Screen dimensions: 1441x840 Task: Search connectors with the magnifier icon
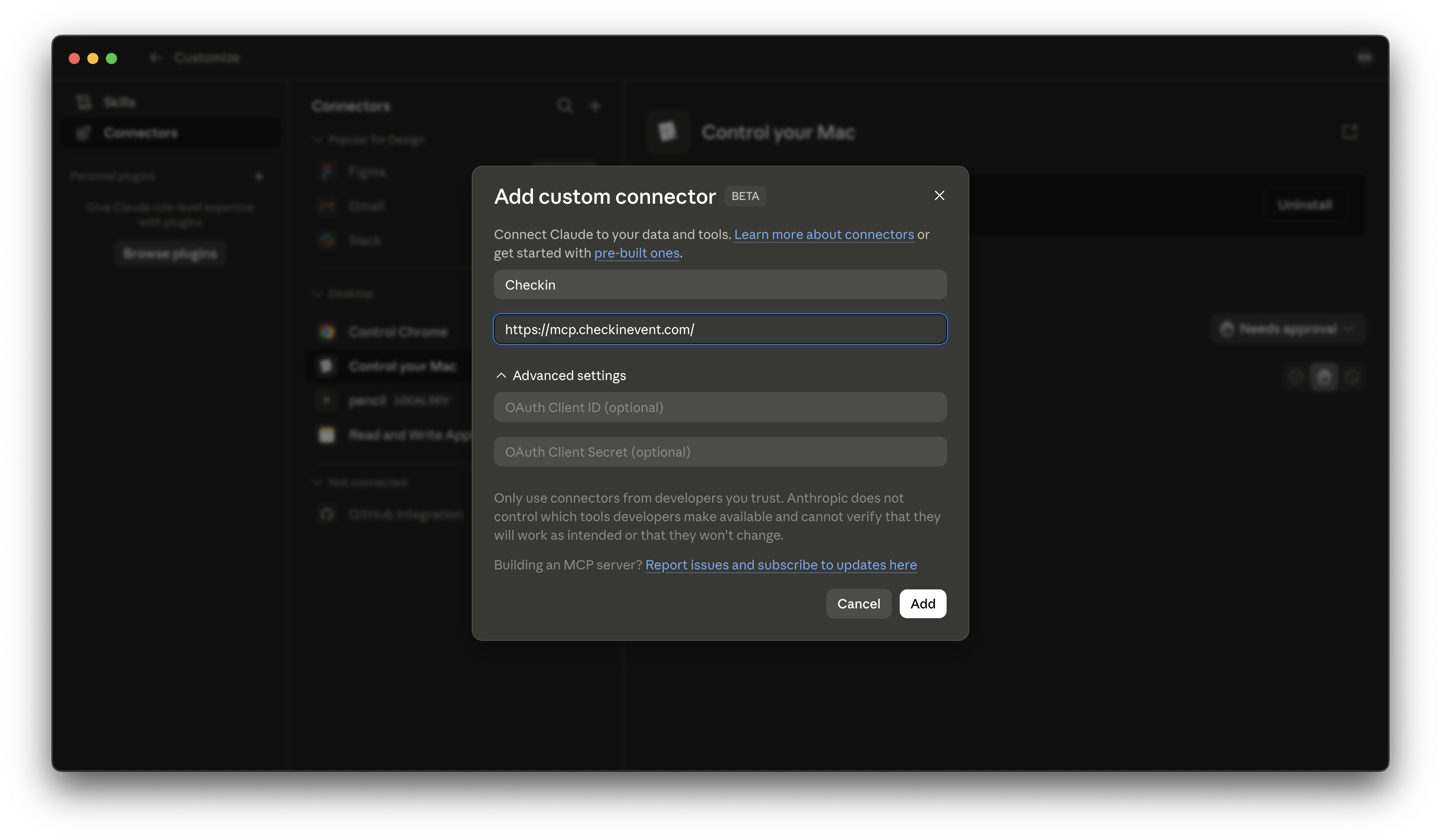(565, 106)
